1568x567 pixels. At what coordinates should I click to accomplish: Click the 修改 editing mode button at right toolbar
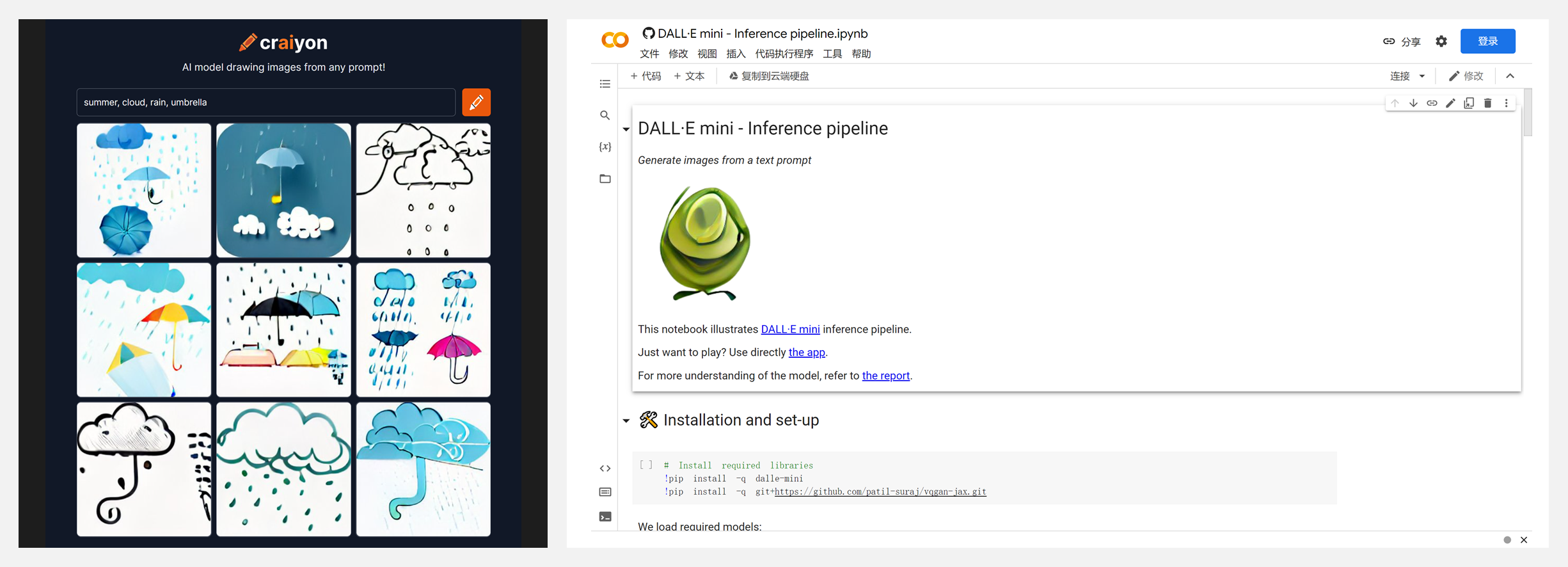click(x=1466, y=76)
